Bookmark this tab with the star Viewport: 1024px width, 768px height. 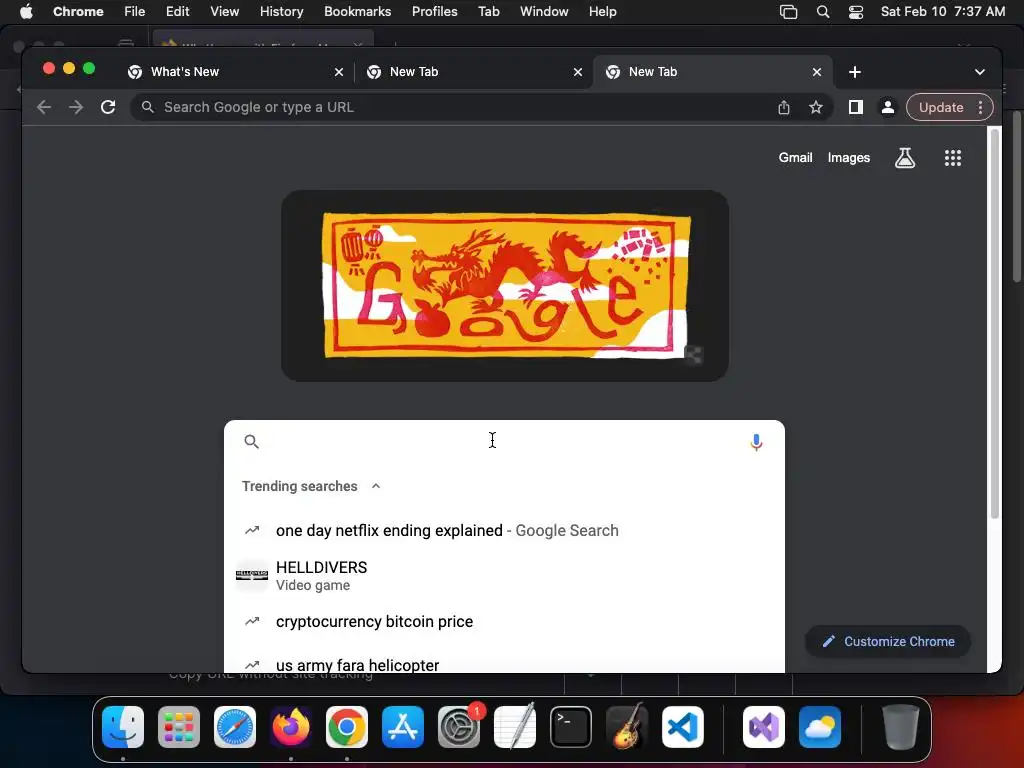click(x=816, y=107)
